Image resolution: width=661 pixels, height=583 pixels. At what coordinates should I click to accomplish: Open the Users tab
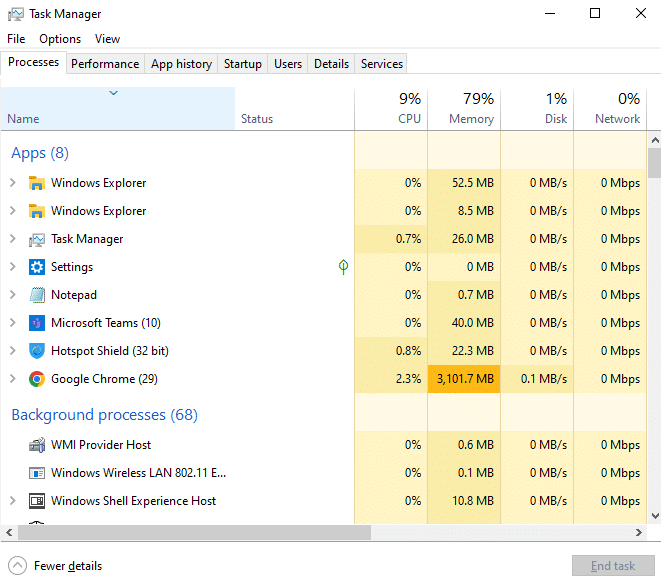tap(288, 64)
